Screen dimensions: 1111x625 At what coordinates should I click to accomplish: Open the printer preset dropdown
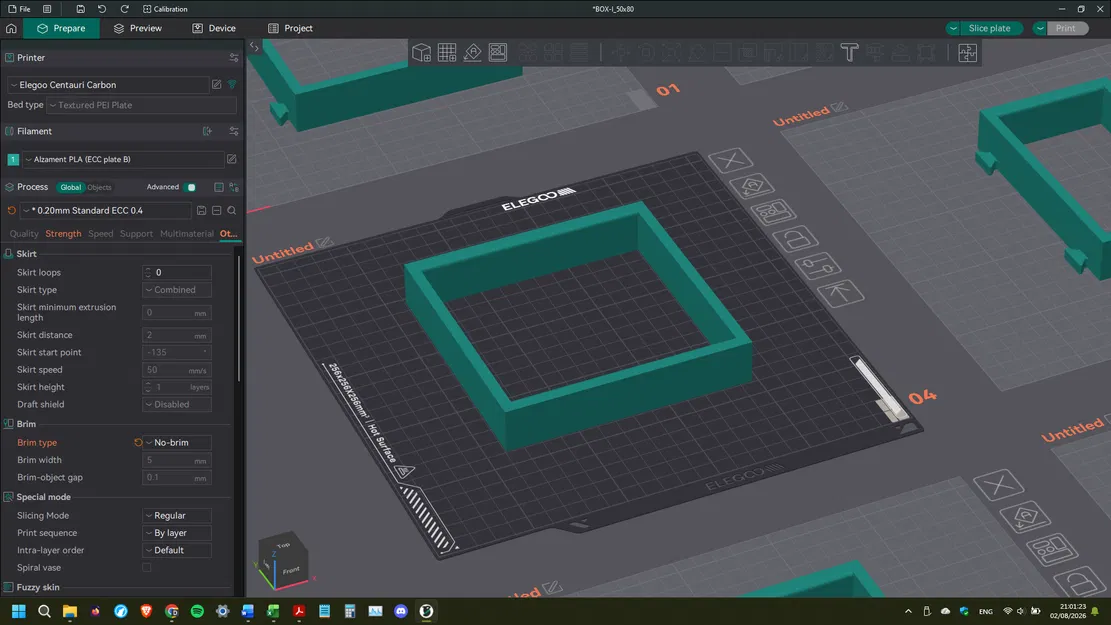pyautogui.click(x=108, y=84)
